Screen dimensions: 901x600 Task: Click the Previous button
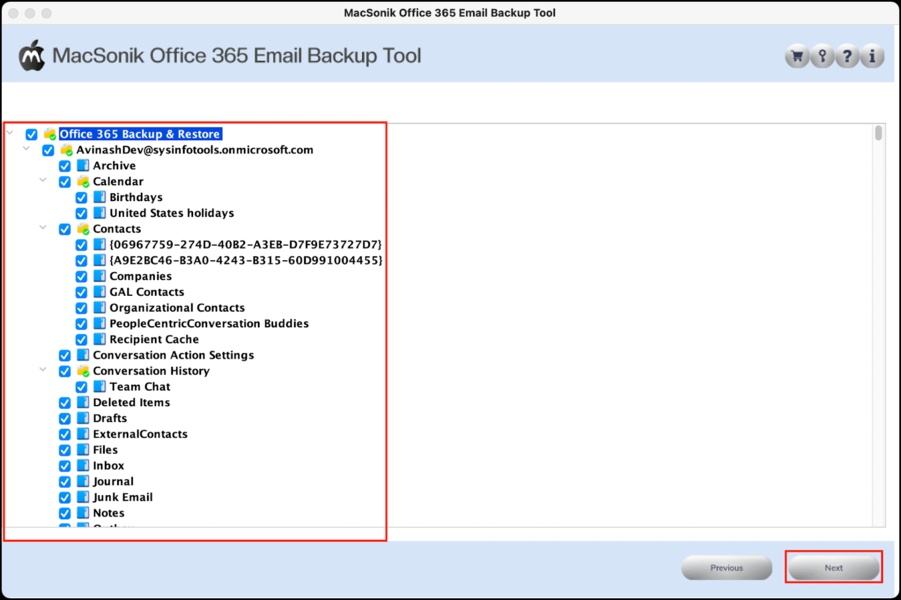click(x=727, y=568)
